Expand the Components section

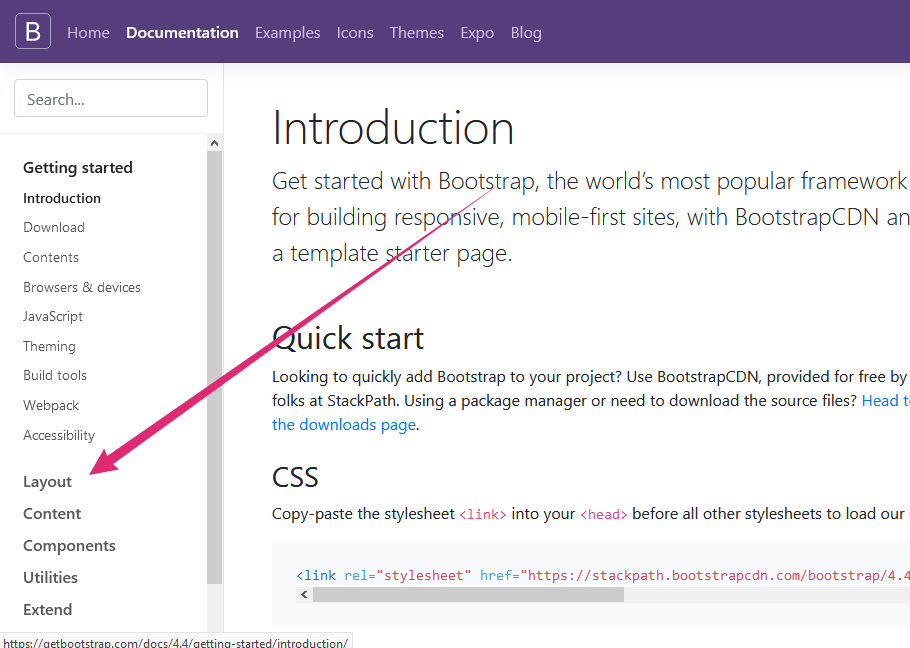[70, 546]
